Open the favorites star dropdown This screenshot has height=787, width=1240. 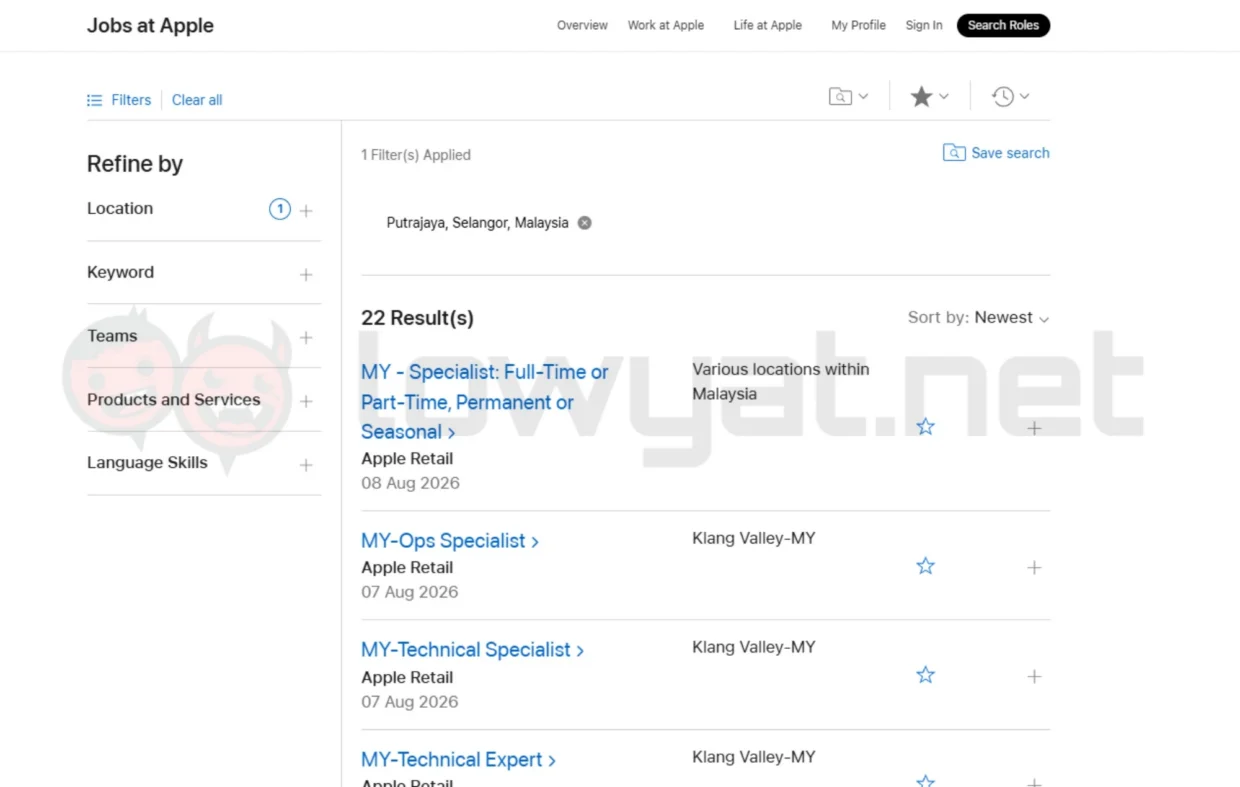click(x=929, y=97)
